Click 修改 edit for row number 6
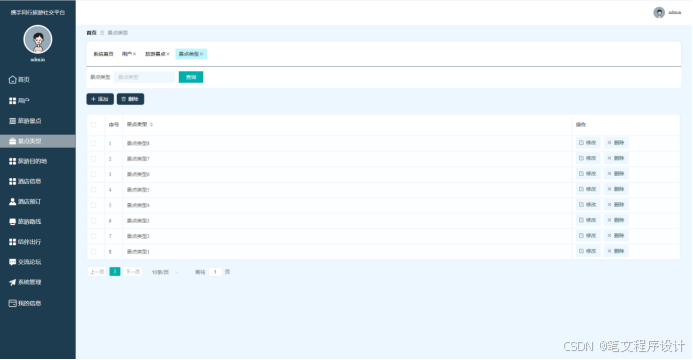Screen dimensions: 693x360 tap(588, 220)
